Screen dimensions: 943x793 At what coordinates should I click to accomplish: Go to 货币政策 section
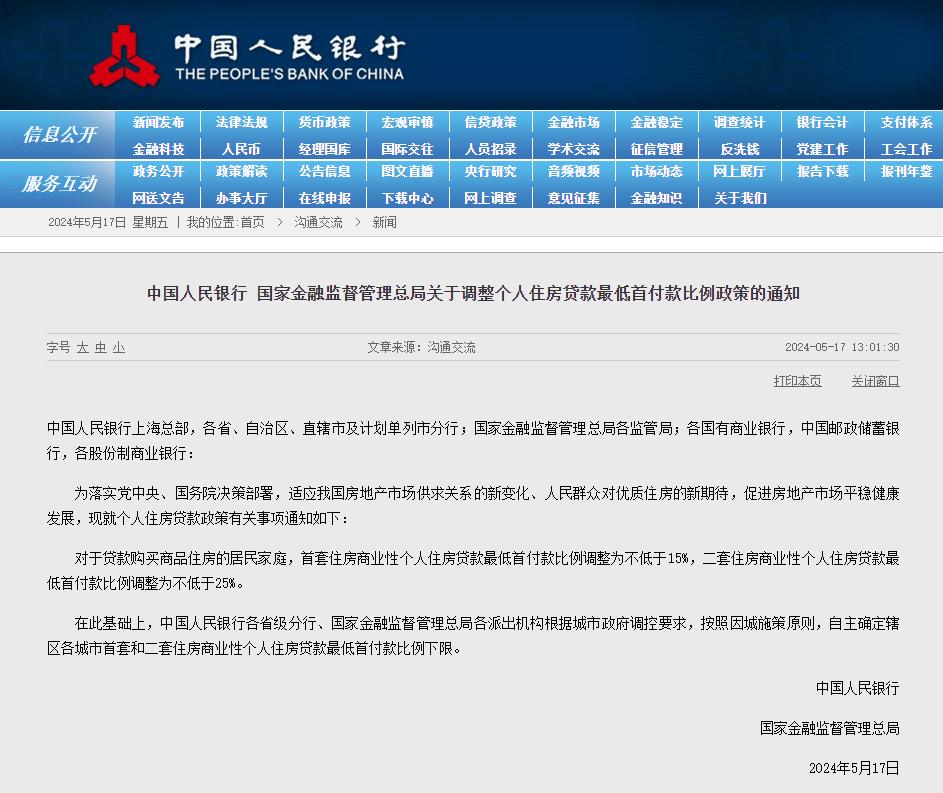(x=324, y=122)
